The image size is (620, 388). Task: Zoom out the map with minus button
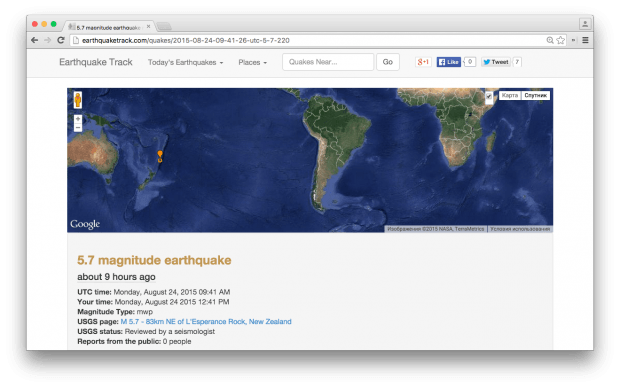click(78, 127)
